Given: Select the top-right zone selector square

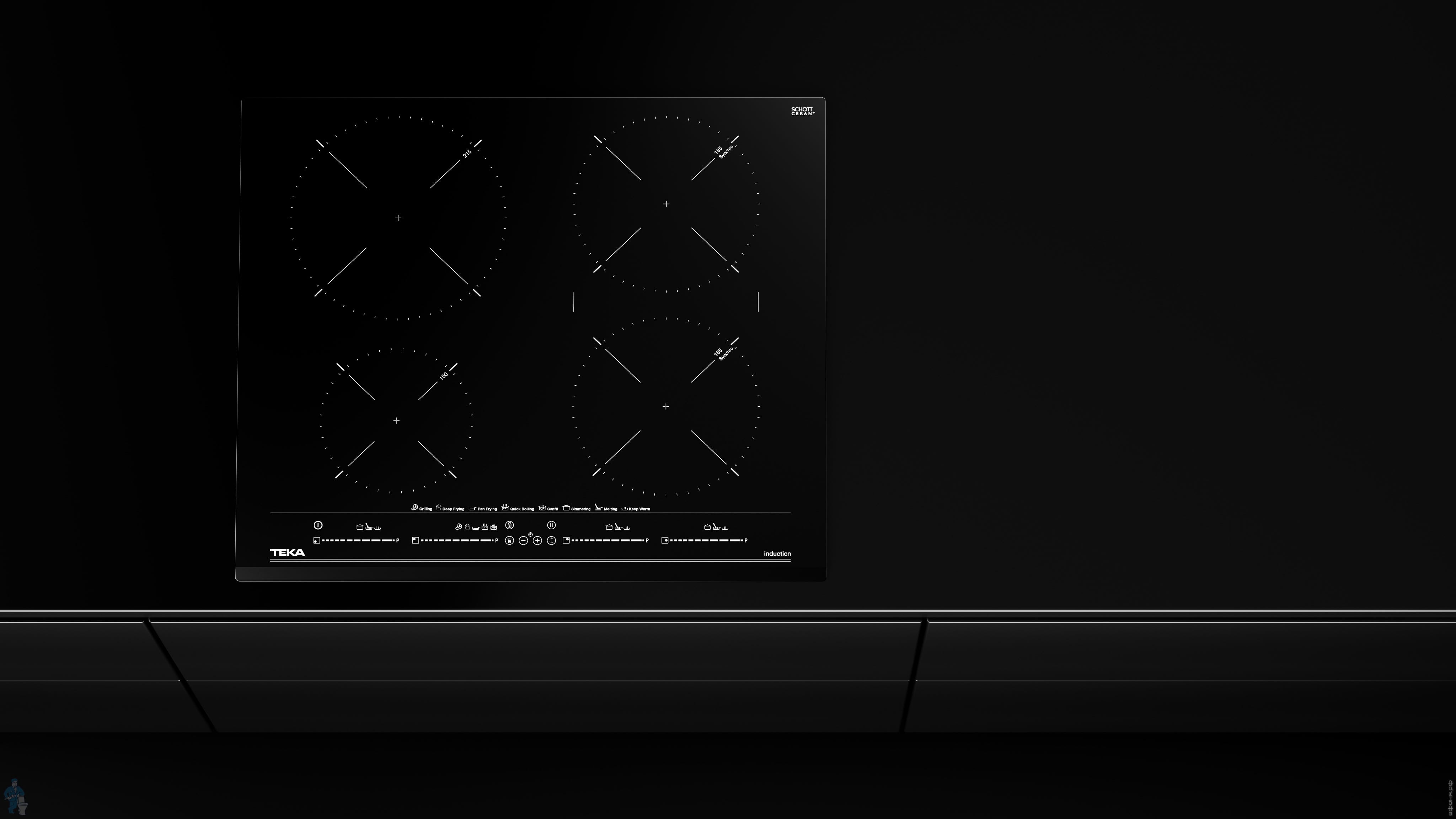Looking at the screenshot, I should tap(566, 541).
